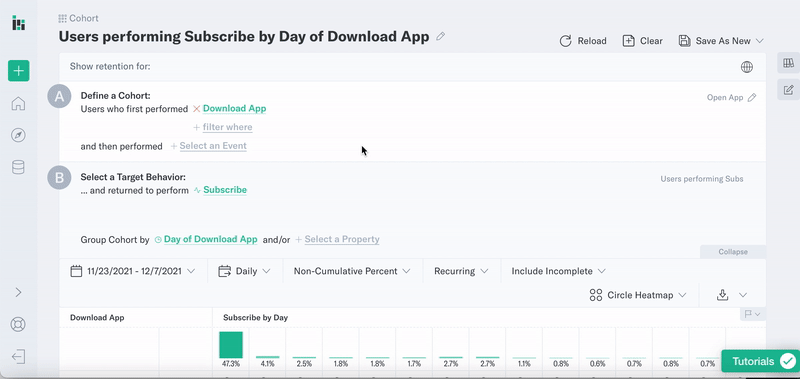This screenshot has height=379, width=800.
Task: Click the 1.7% value cell
Action: (x=414, y=364)
